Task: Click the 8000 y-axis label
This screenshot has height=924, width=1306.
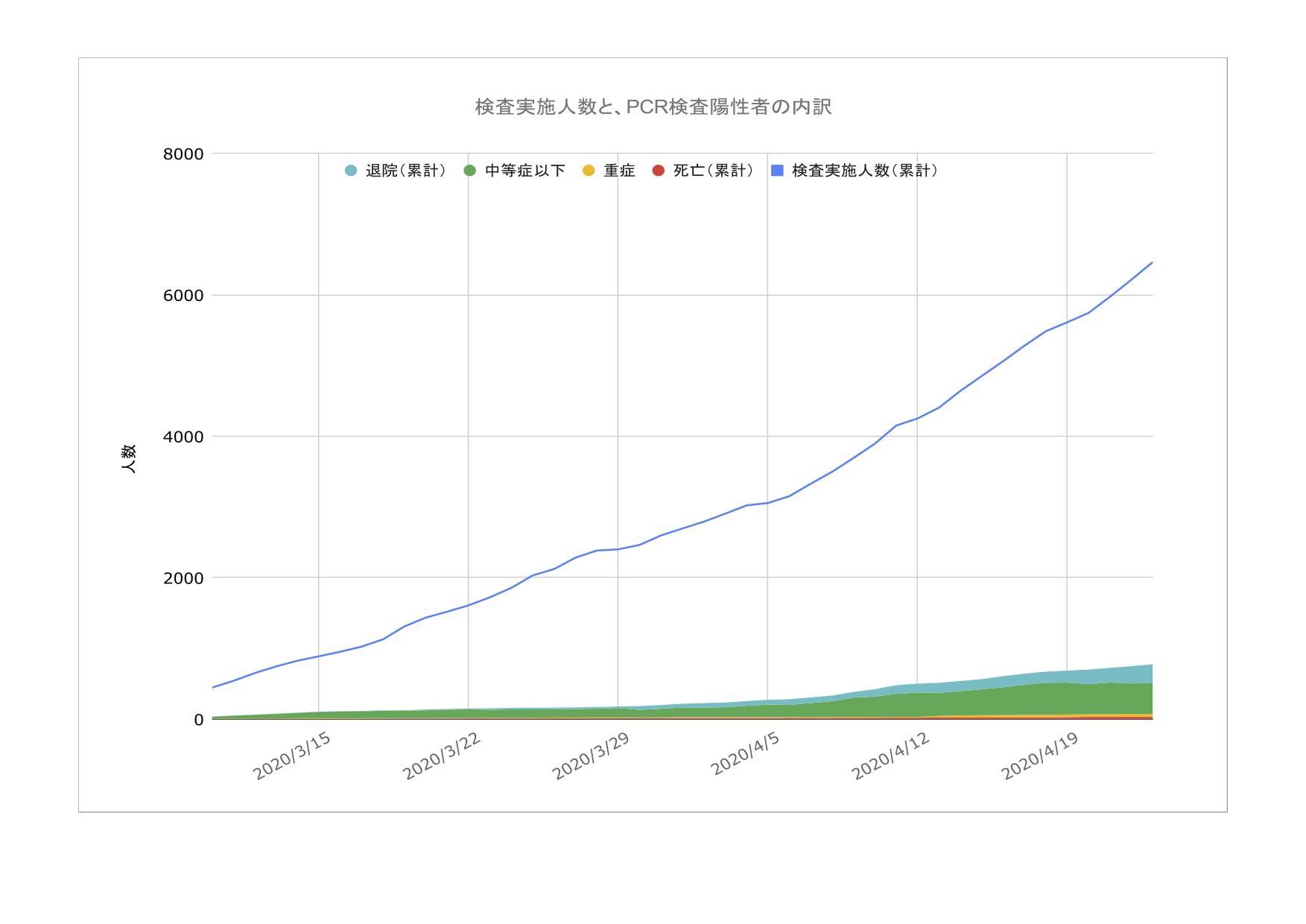Action: click(183, 154)
